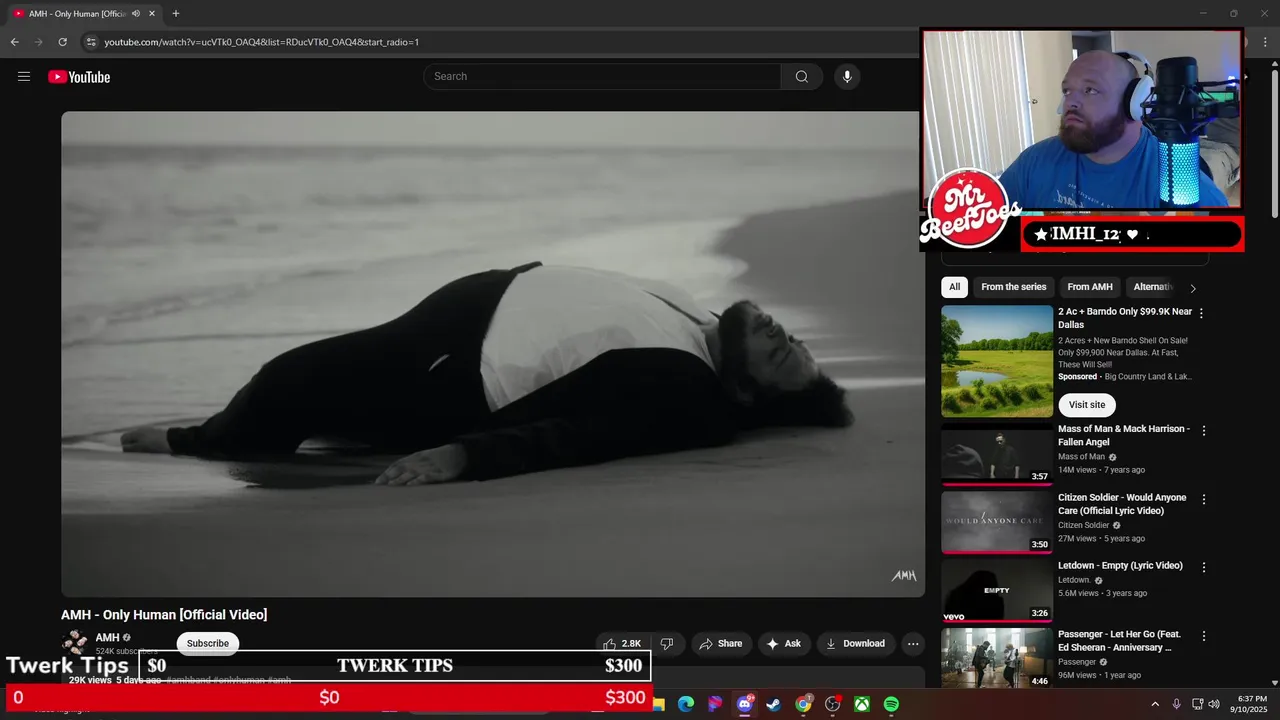The height and width of the screenshot is (720, 1280).
Task: Like the video with 2.8K thumbs up
Action: click(x=622, y=644)
